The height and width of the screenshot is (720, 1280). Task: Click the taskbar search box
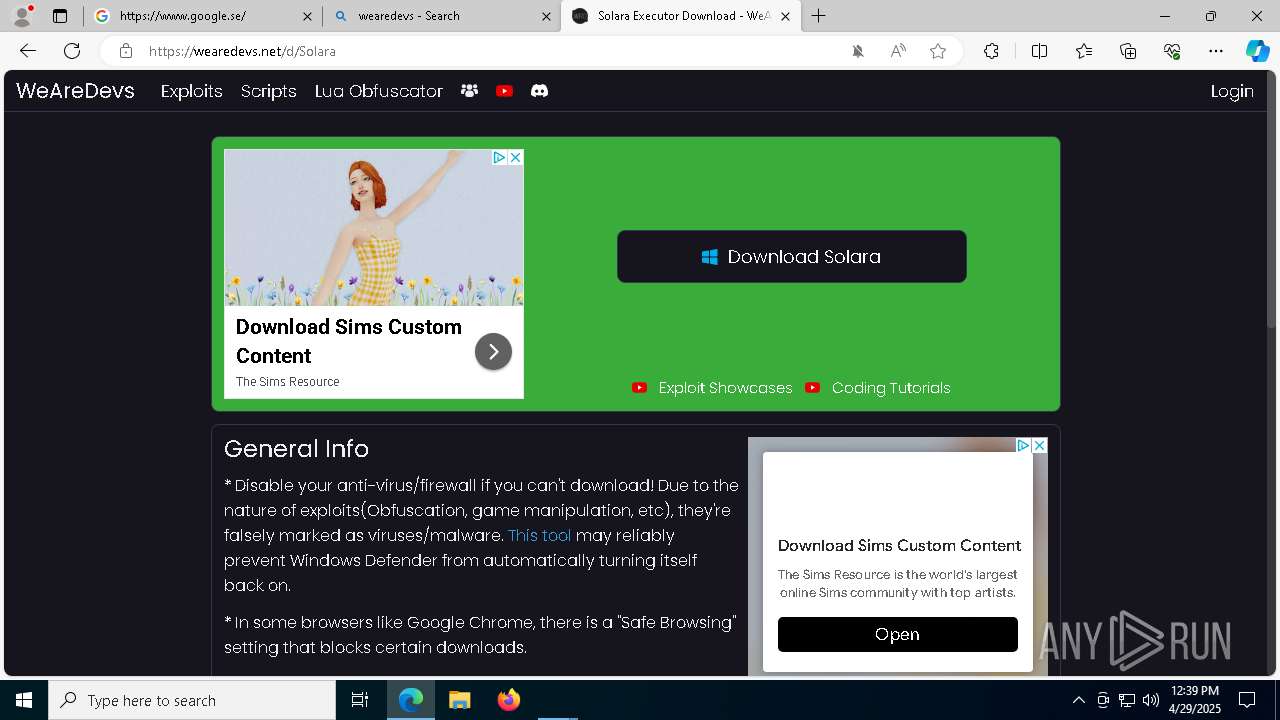coord(192,700)
